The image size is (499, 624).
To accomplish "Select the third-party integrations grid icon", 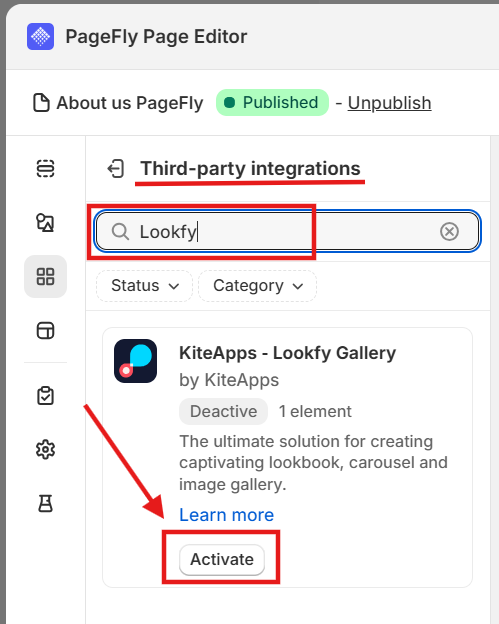I will [45, 277].
